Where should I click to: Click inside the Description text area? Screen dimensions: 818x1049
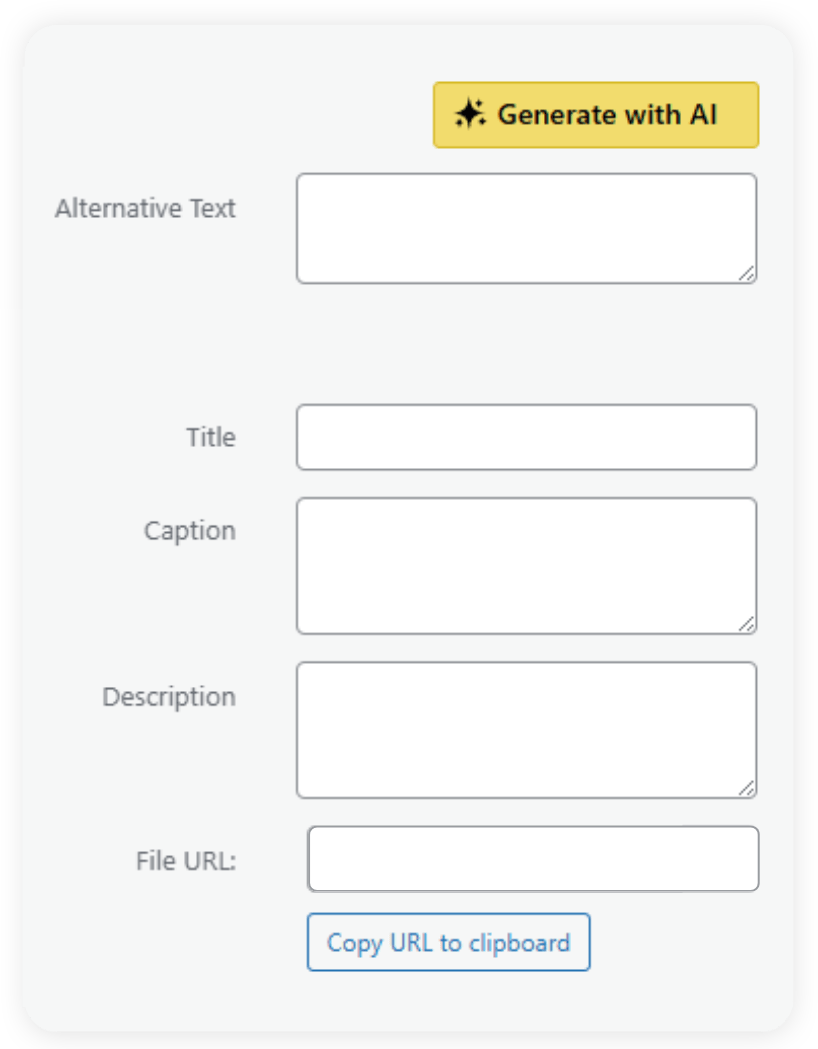coord(525,728)
